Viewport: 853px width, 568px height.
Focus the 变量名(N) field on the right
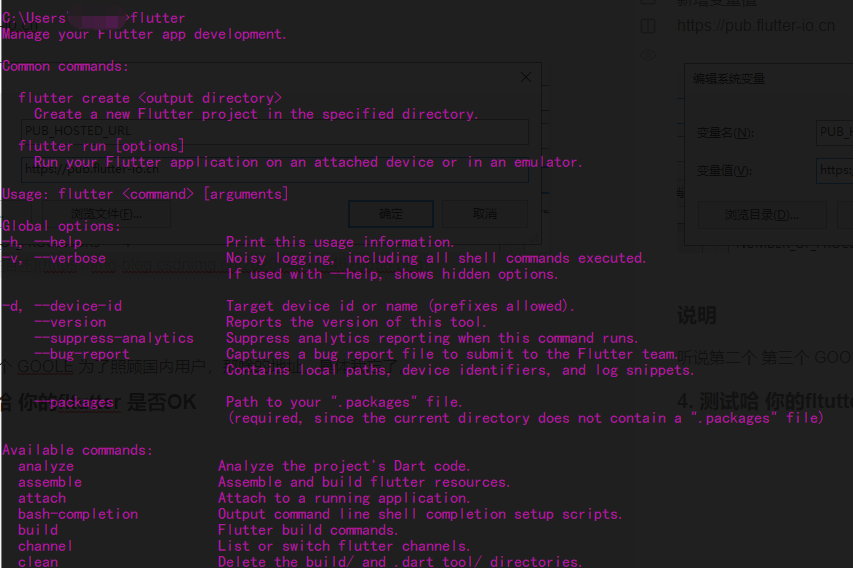pyautogui.click(x=835, y=132)
